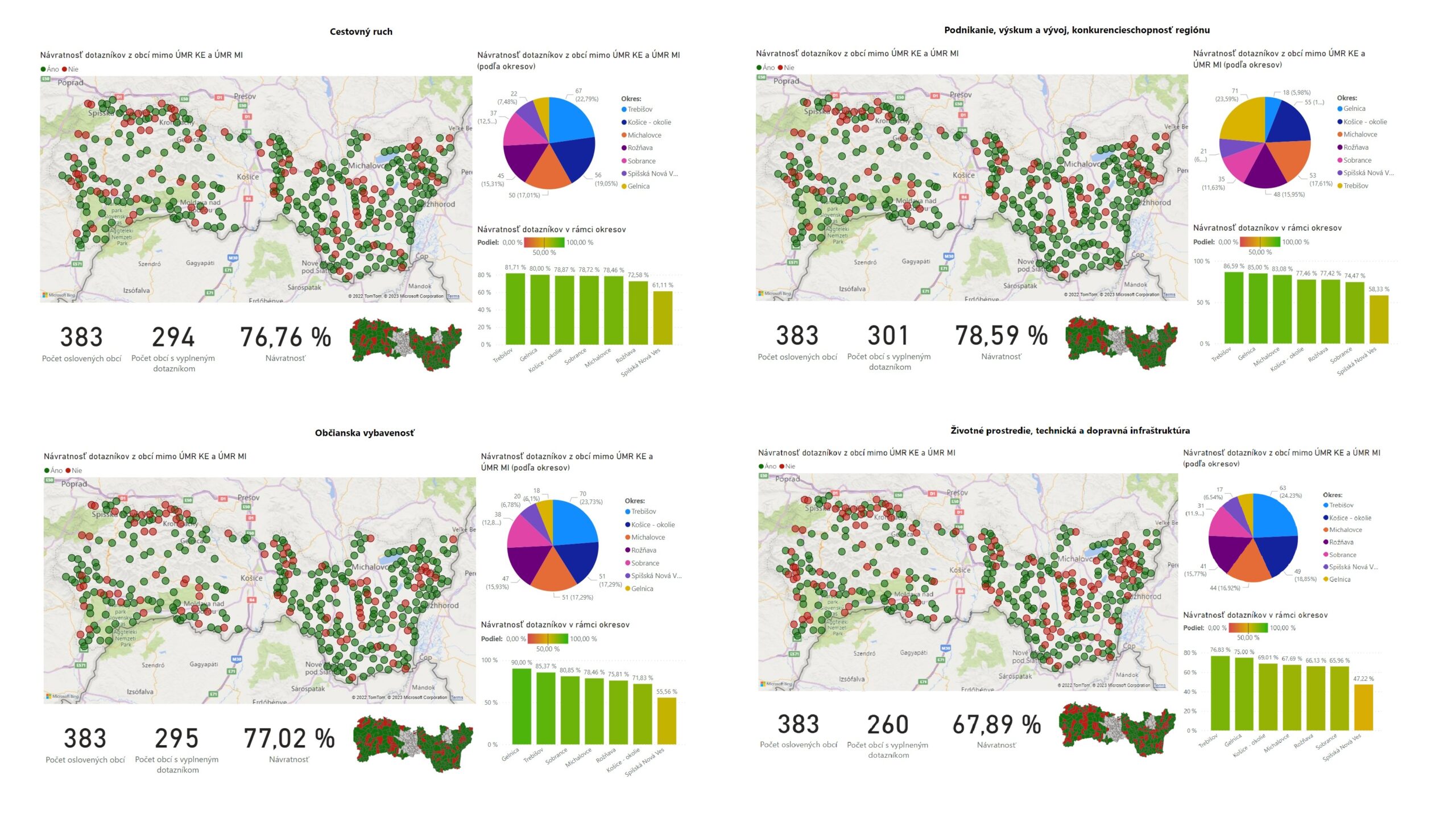
Task: Select the Gelnica bar labeled 90,00 %
Action: [x=522, y=707]
